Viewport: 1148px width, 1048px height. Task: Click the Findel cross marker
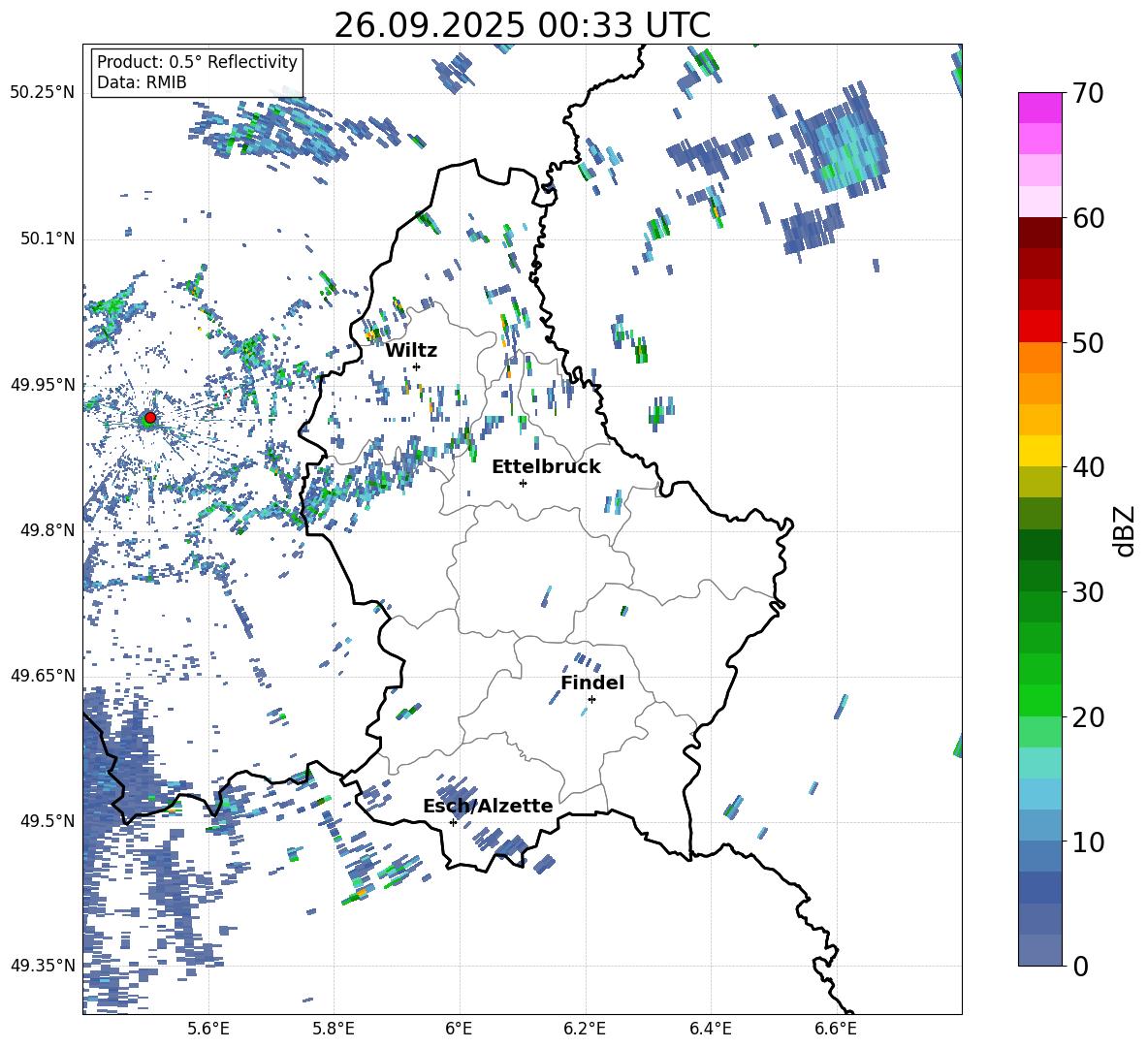point(591,700)
